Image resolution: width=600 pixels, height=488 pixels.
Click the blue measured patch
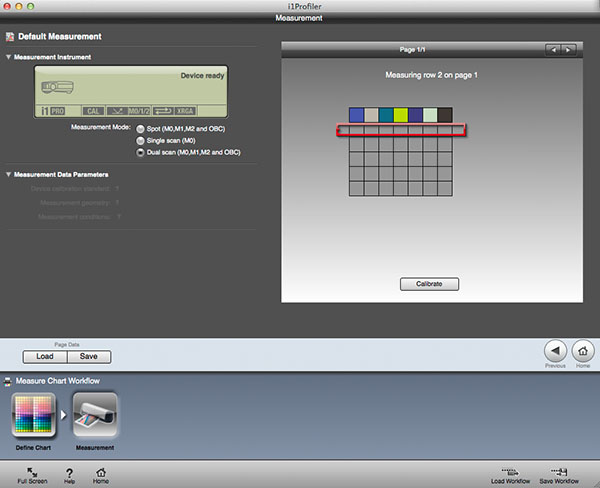(x=356, y=115)
